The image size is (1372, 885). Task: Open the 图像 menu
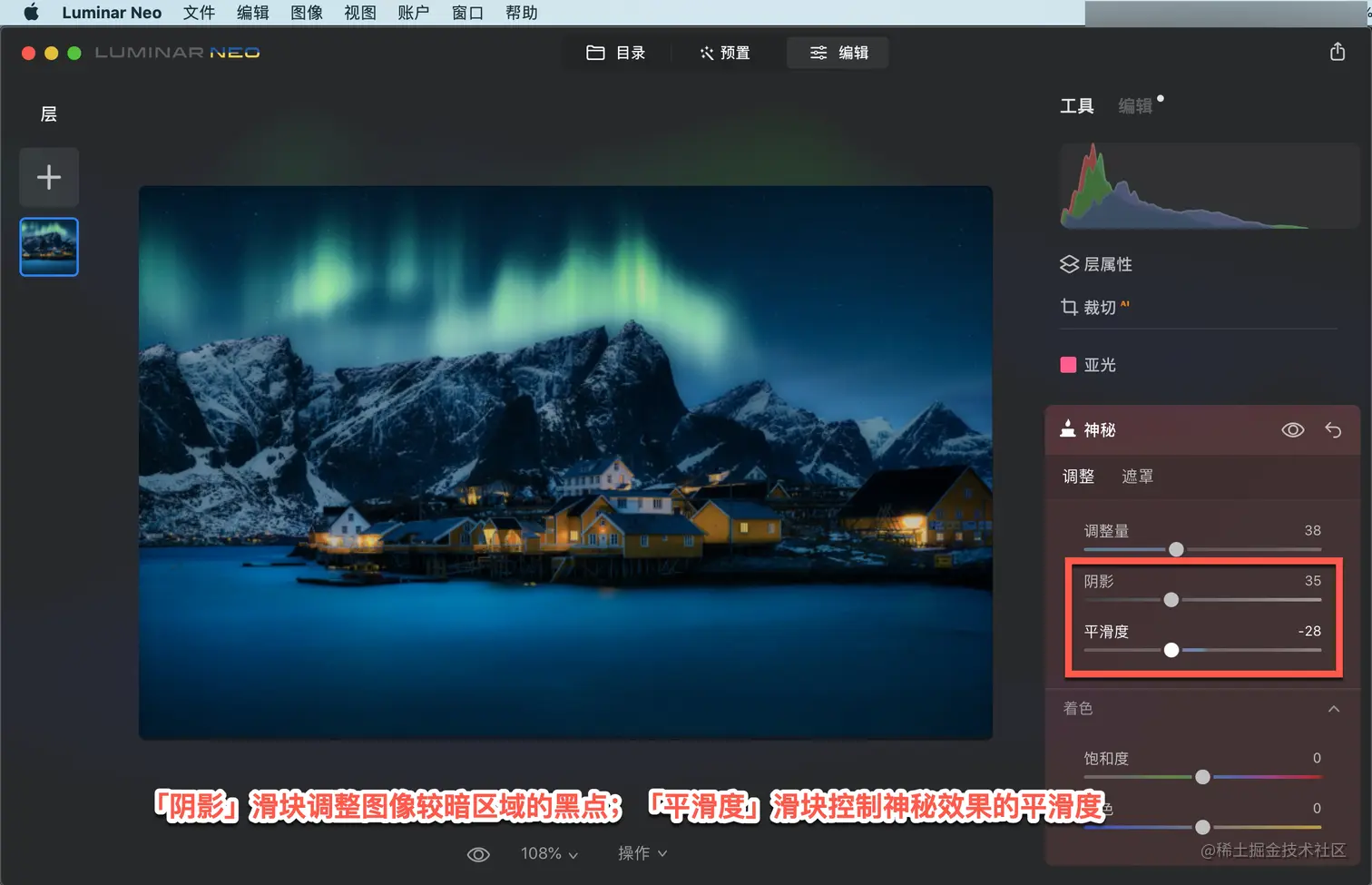(x=307, y=13)
